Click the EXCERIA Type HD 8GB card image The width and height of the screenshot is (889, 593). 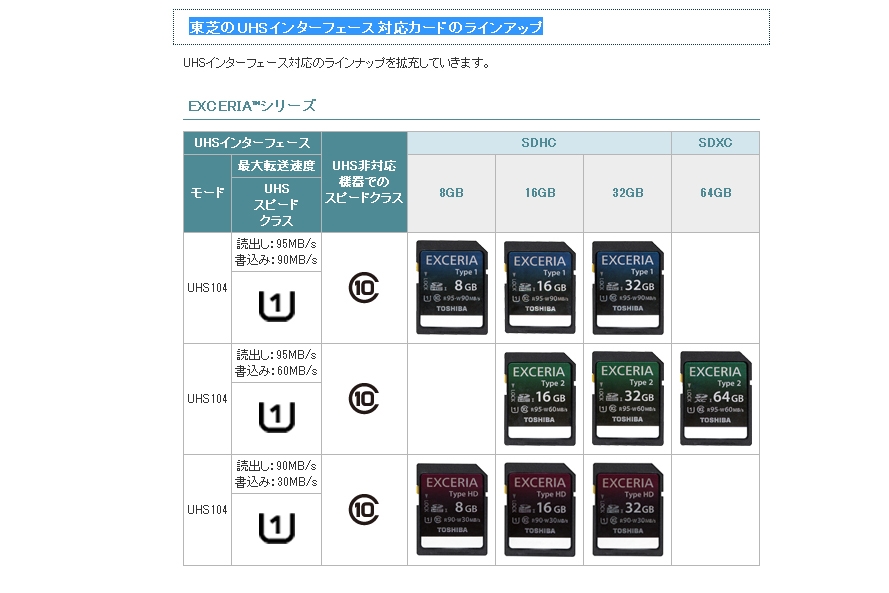coord(452,509)
